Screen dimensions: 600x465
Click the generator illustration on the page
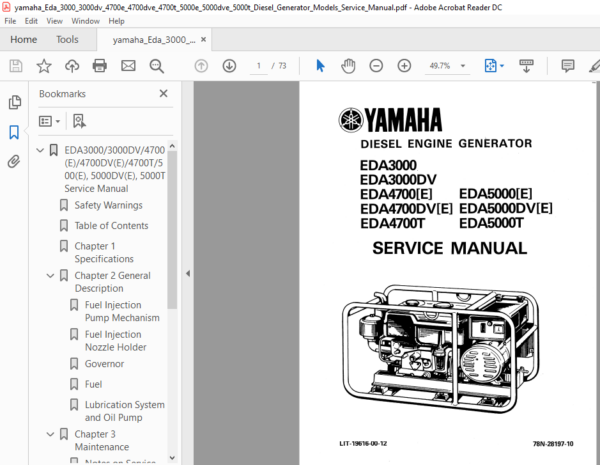coord(441,349)
